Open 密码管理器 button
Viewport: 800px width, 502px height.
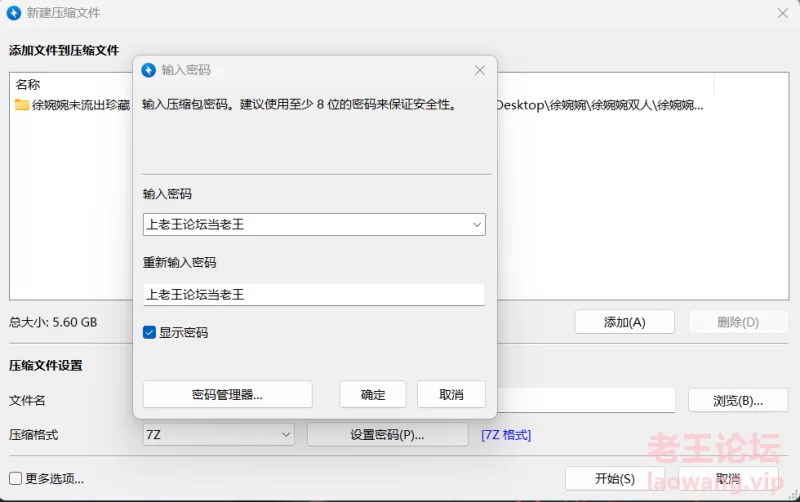point(228,394)
